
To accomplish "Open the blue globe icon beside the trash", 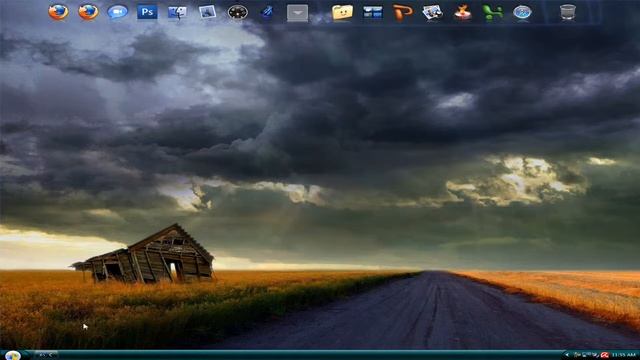I will point(522,13).
